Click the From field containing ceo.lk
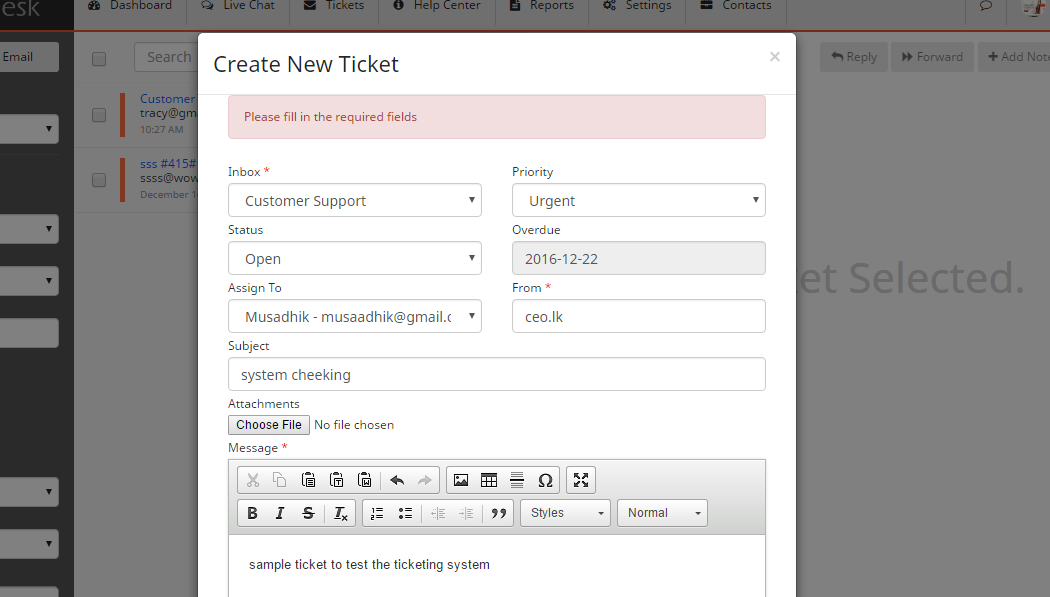Viewport: 1050px width, 597px height. coord(639,316)
